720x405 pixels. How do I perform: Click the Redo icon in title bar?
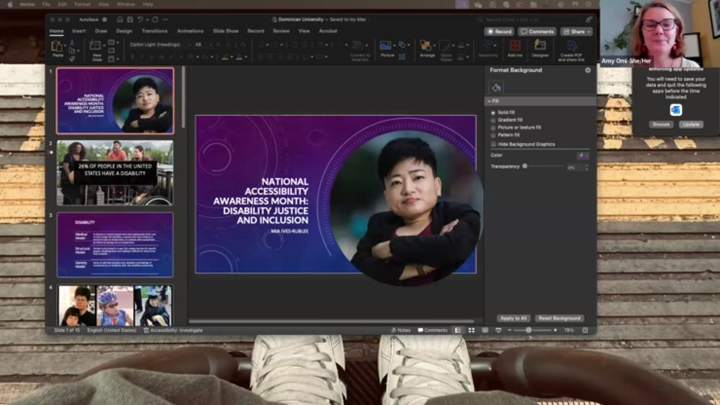[x=155, y=20]
